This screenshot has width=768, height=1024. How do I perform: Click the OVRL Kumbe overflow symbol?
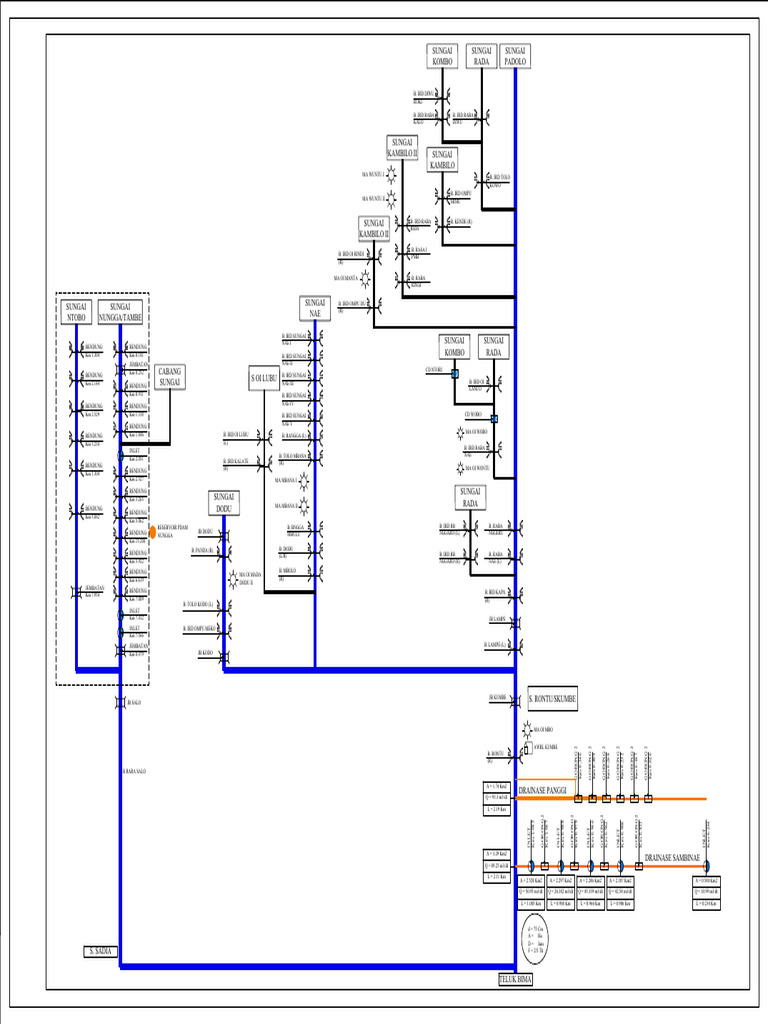tap(528, 748)
